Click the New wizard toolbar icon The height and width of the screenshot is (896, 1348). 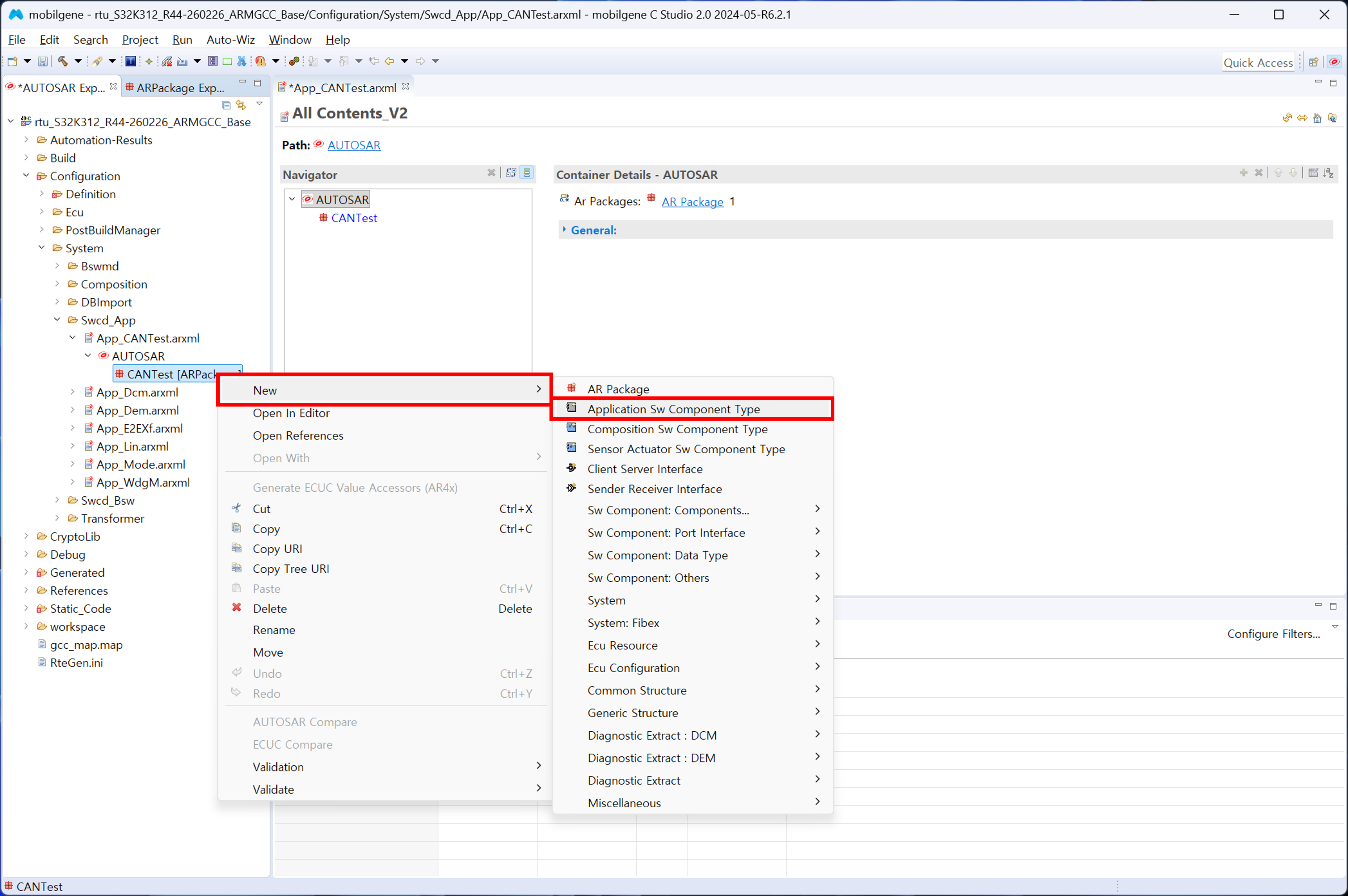coord(12,61)
